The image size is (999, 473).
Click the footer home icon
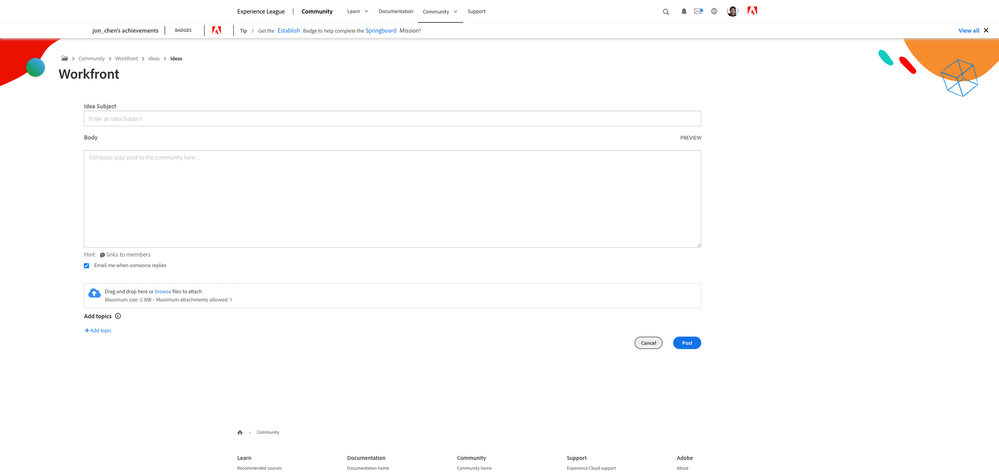coord(240,433)
